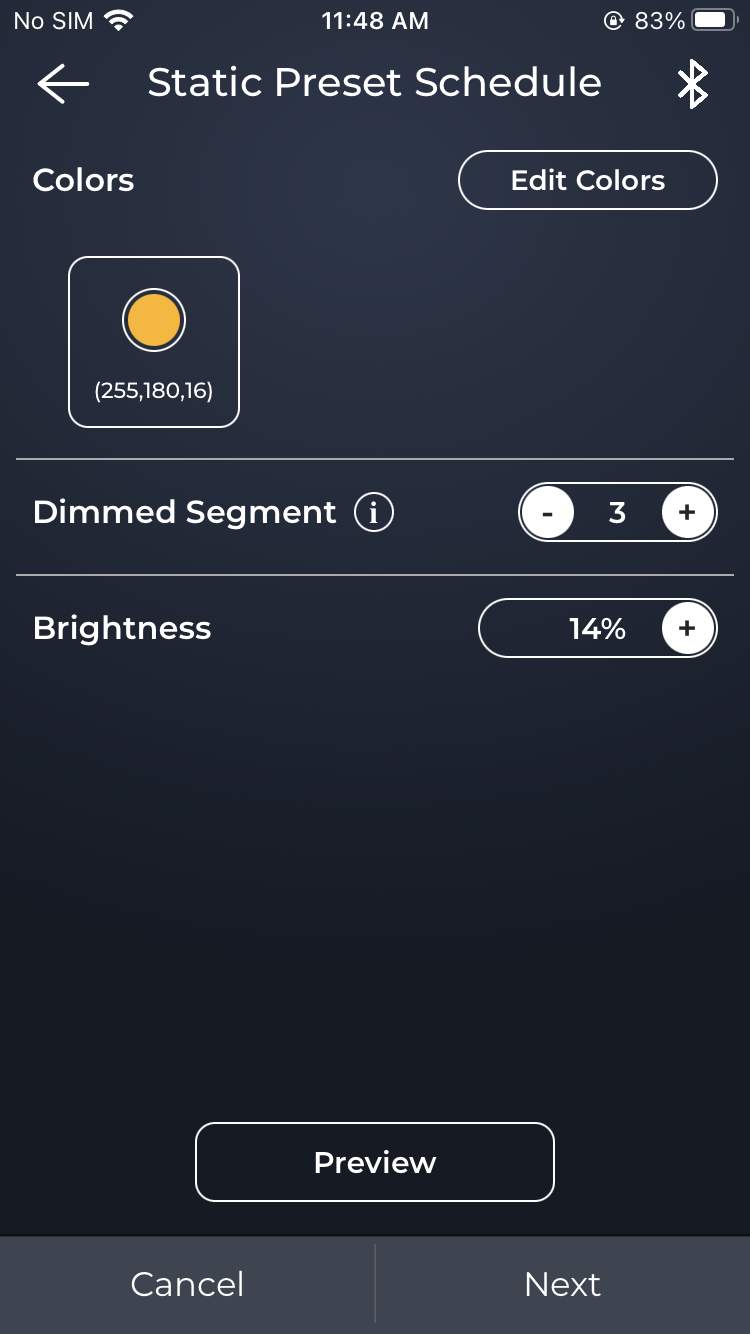This screenshot has width=750, height=1334.
Task: Tap the back arrow icon
Action: coord(63,84)
